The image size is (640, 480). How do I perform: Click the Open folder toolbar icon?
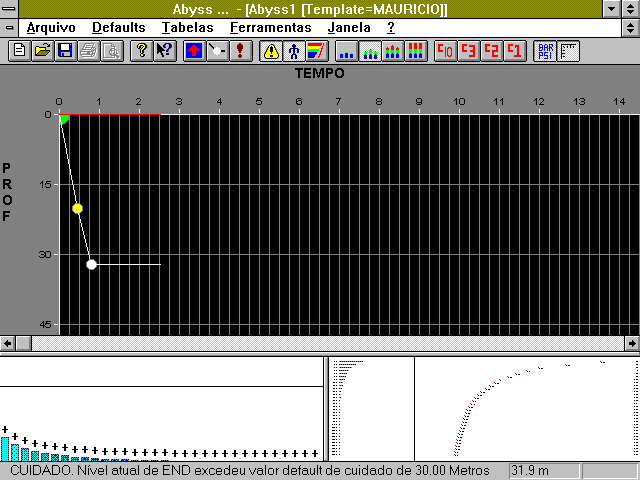(x=42, y=51)
